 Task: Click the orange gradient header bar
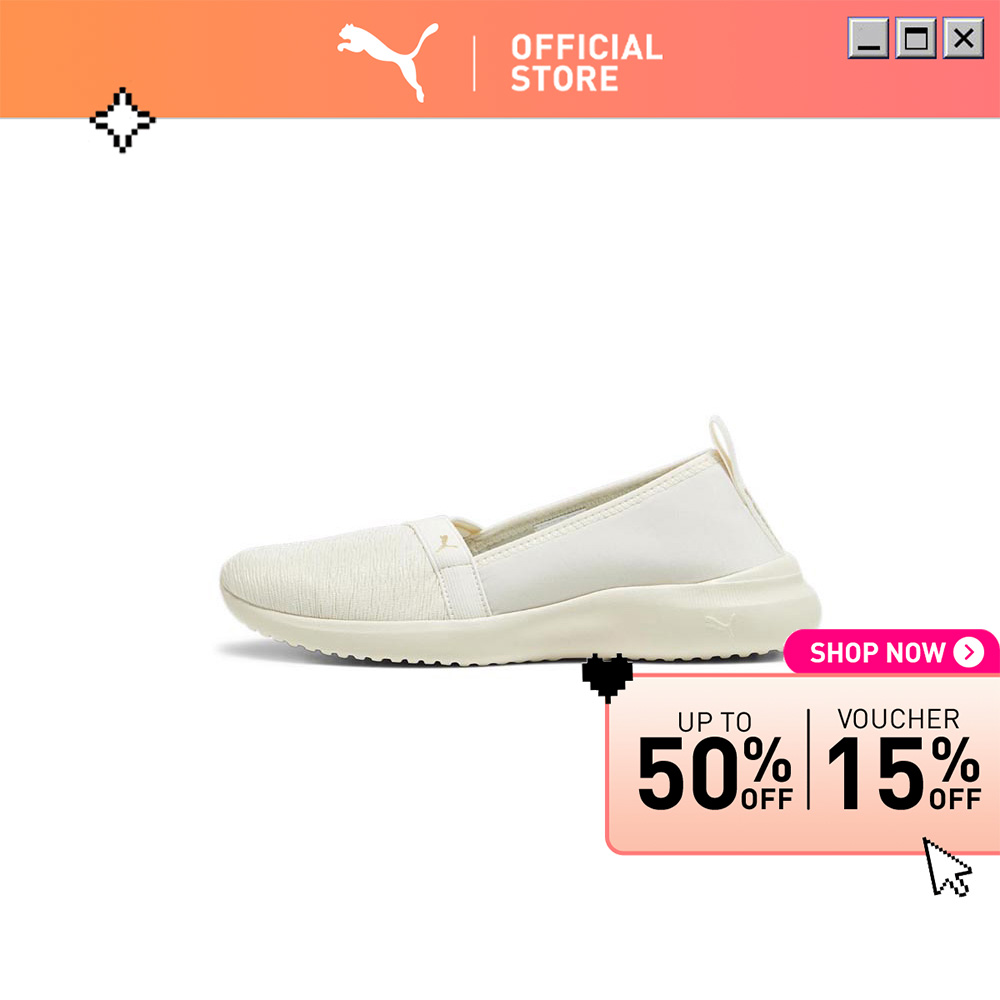[500, 59]
